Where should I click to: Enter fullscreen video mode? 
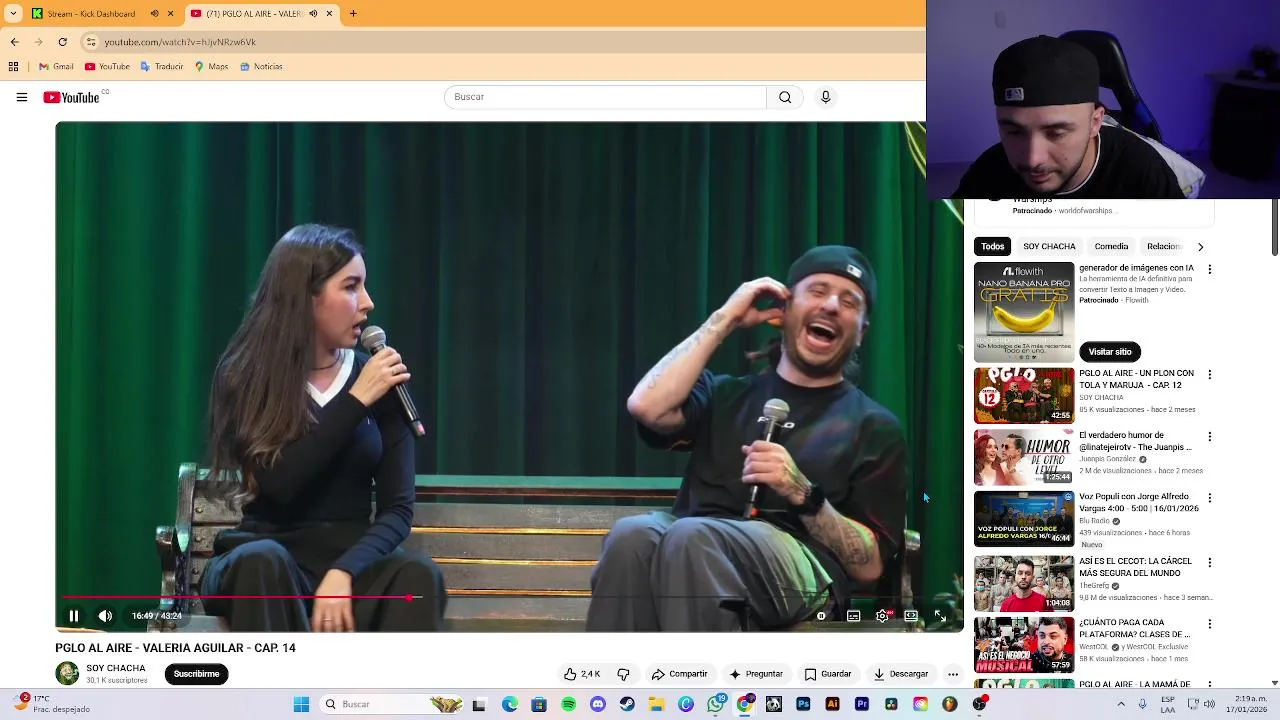point(940,616)
